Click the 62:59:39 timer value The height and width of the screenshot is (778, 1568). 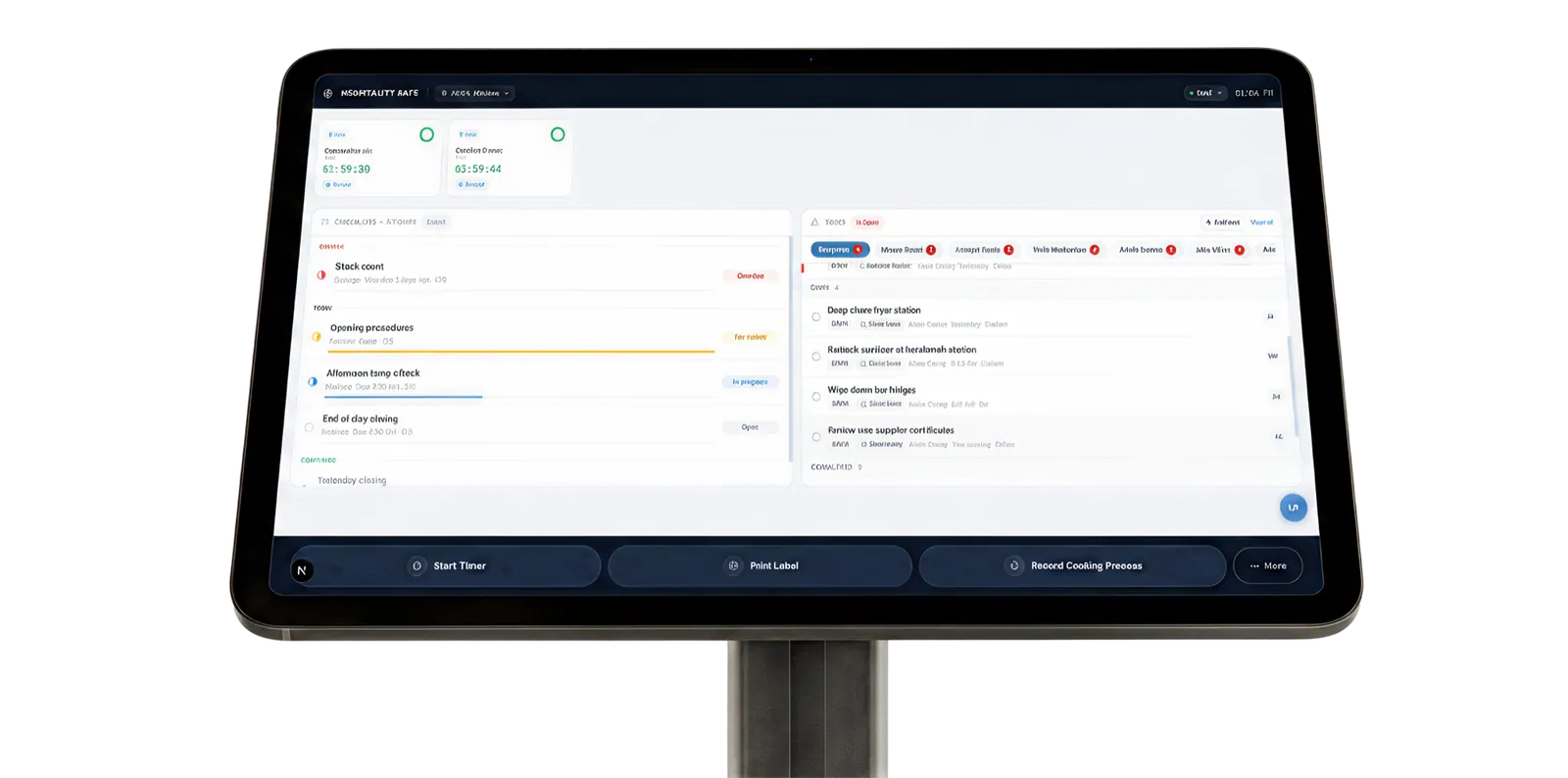(347, 169)
